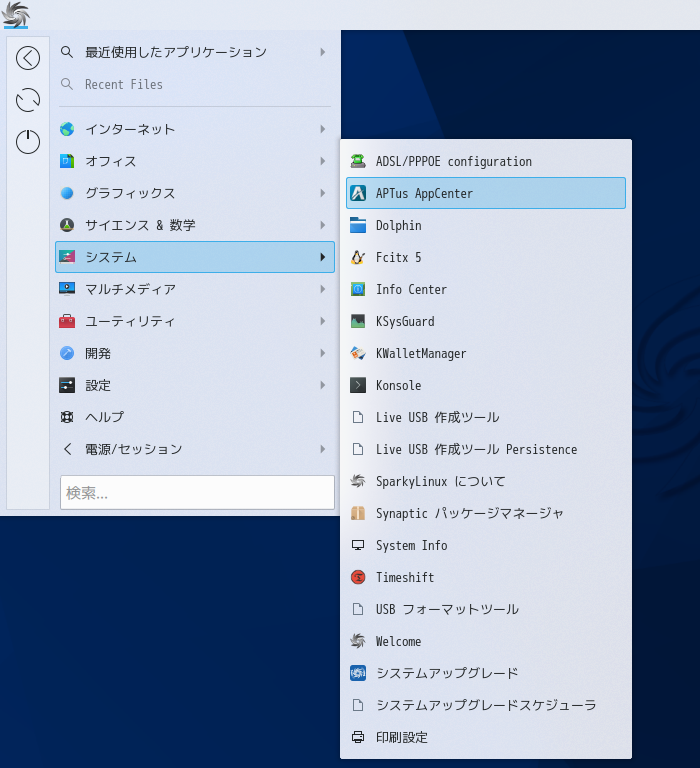700x768 pixels.
Task: Expand the 電源/セッション submenu arrow
Action: click(x=322, y=449)
